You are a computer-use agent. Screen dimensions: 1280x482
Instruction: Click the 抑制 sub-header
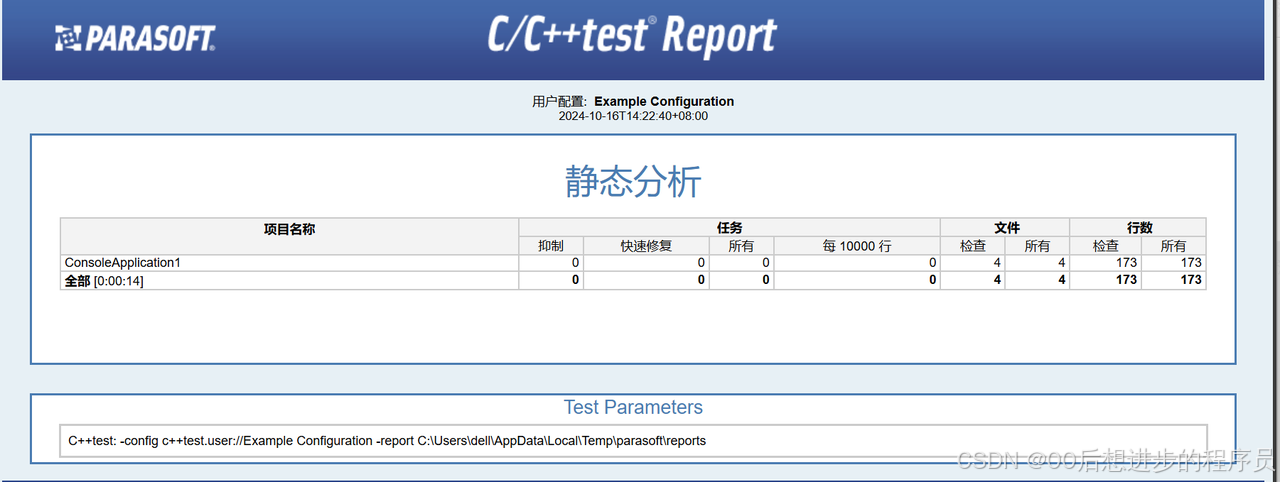[x=551, y=246]
